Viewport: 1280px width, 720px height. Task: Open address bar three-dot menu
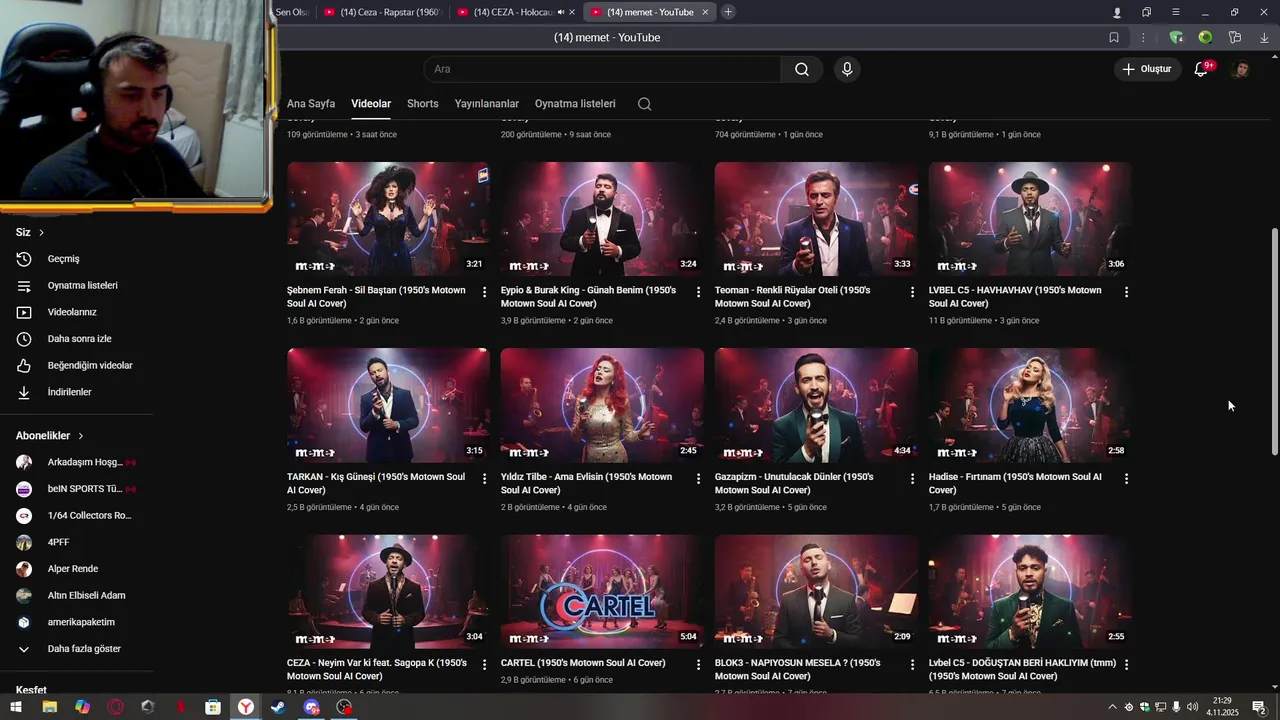1143,38
